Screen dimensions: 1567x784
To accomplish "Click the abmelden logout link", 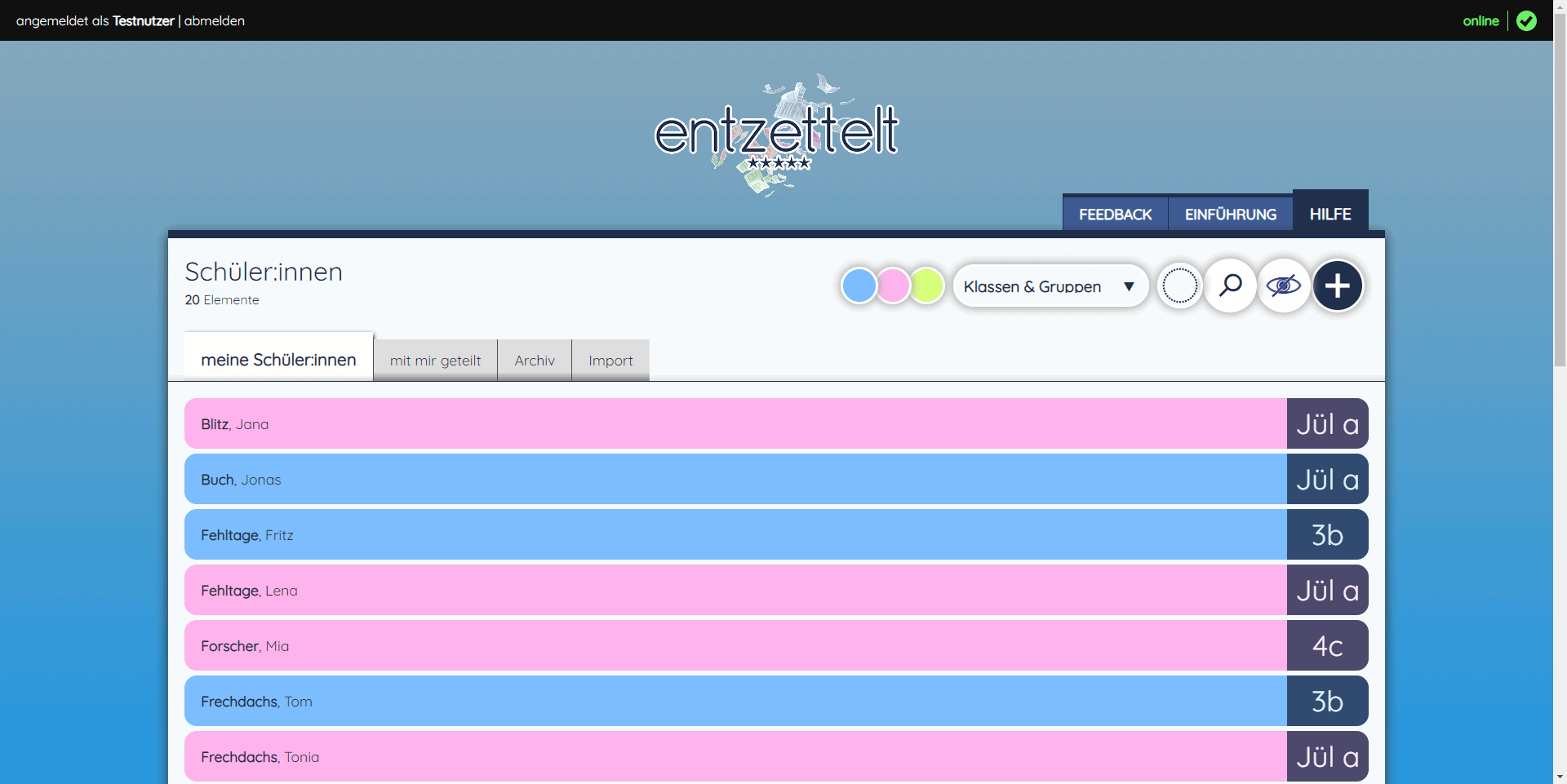I will coord(215,20).
